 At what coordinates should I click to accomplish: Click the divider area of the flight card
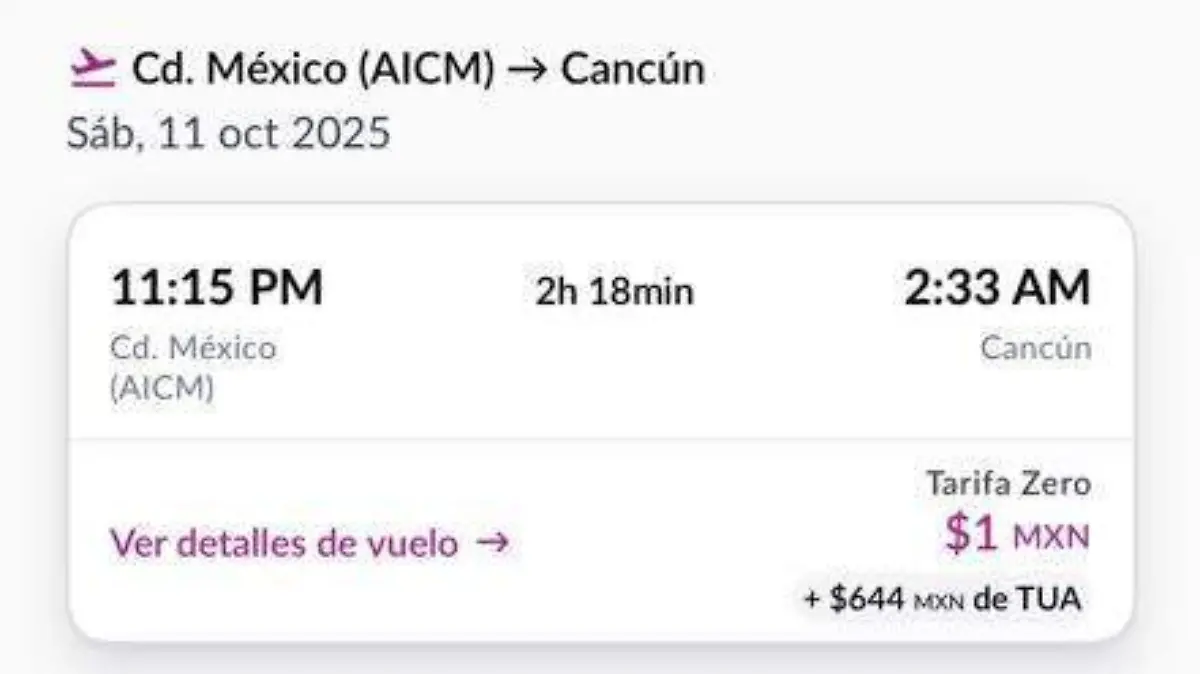tap(600, 437)
